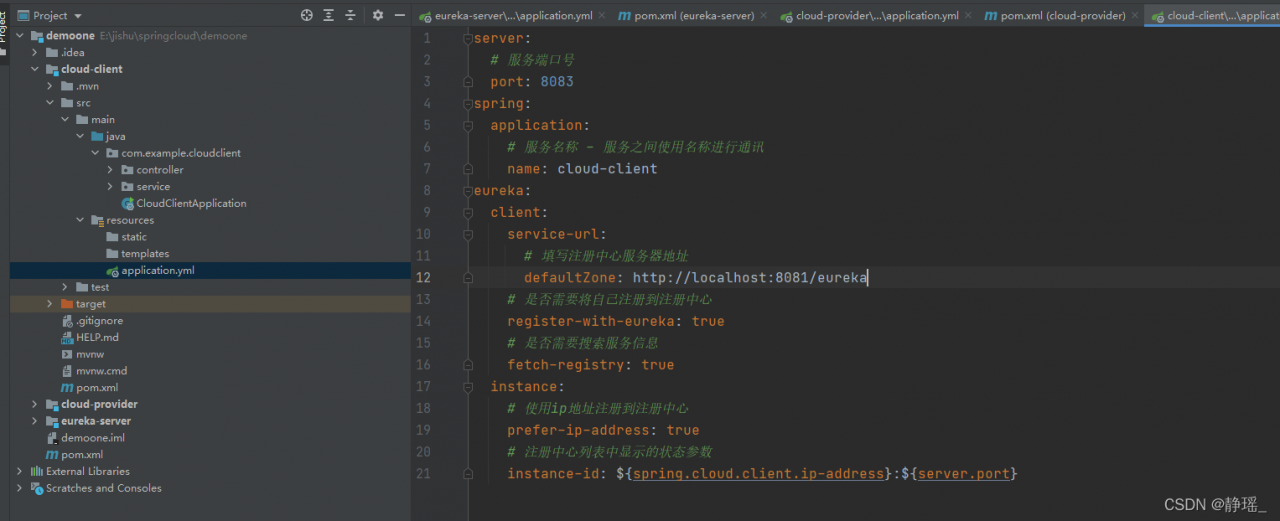
Task: Click line number 12 in gutter
Action: pyautogui.click(x=422, y=278)
